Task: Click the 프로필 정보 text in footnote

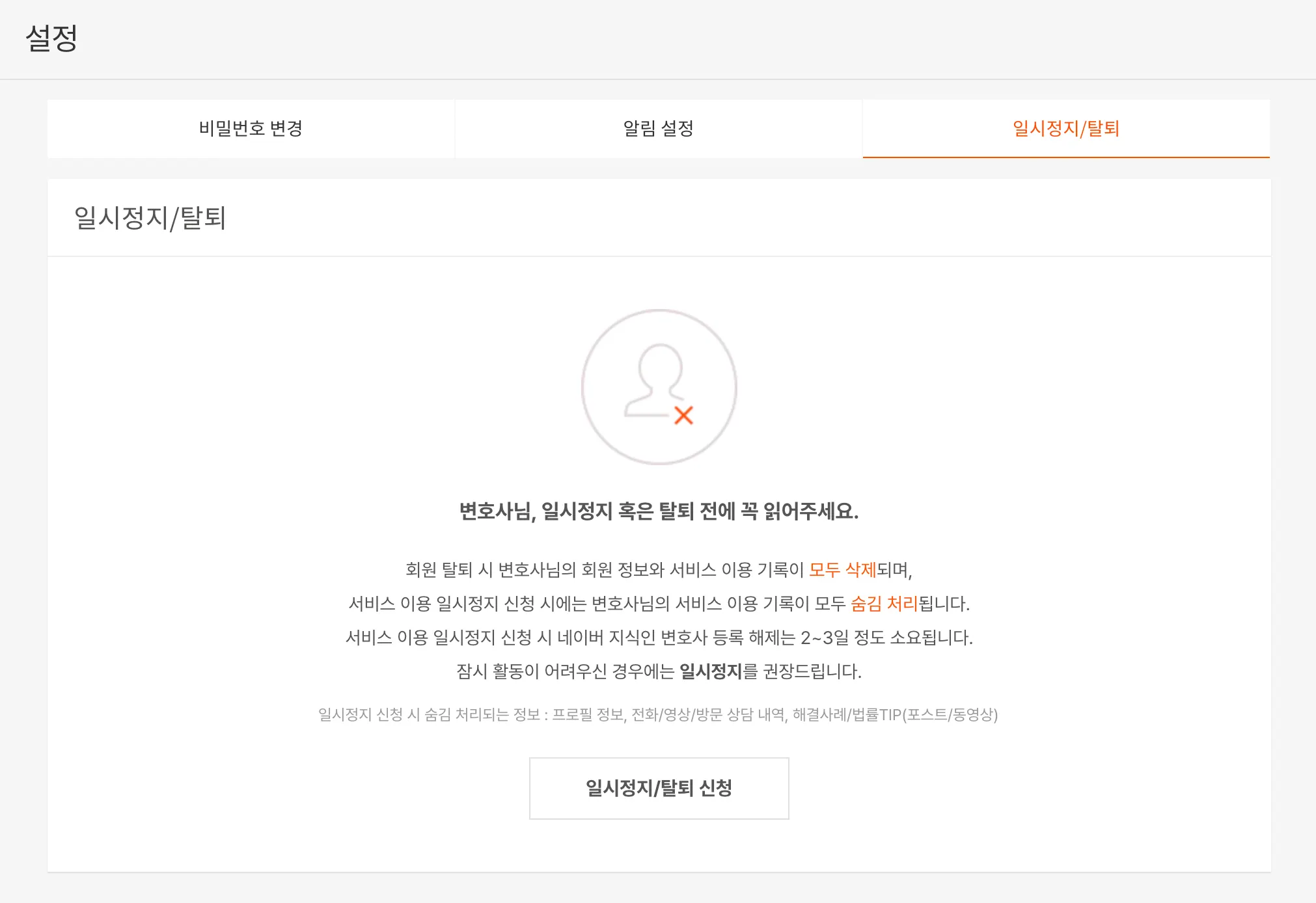Action: 588,715
